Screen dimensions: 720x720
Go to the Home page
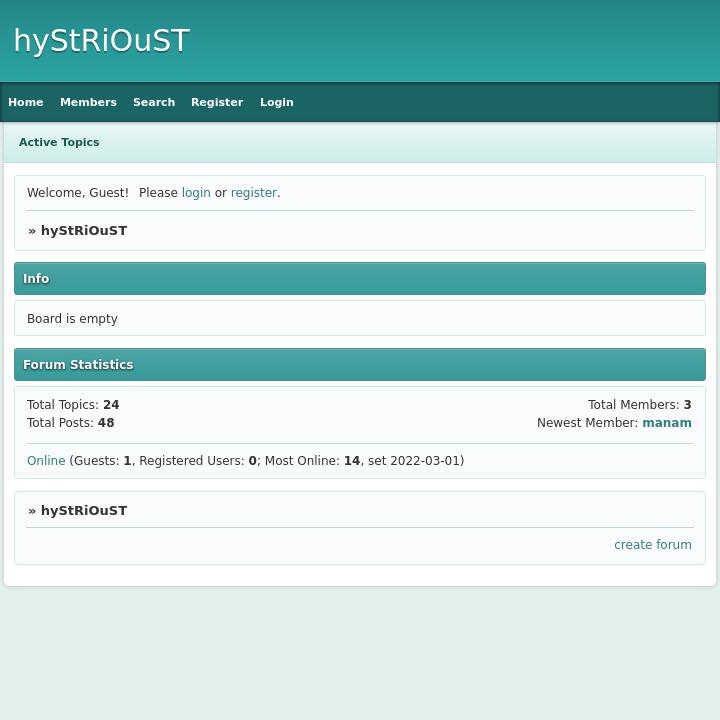tap(26, 102)
